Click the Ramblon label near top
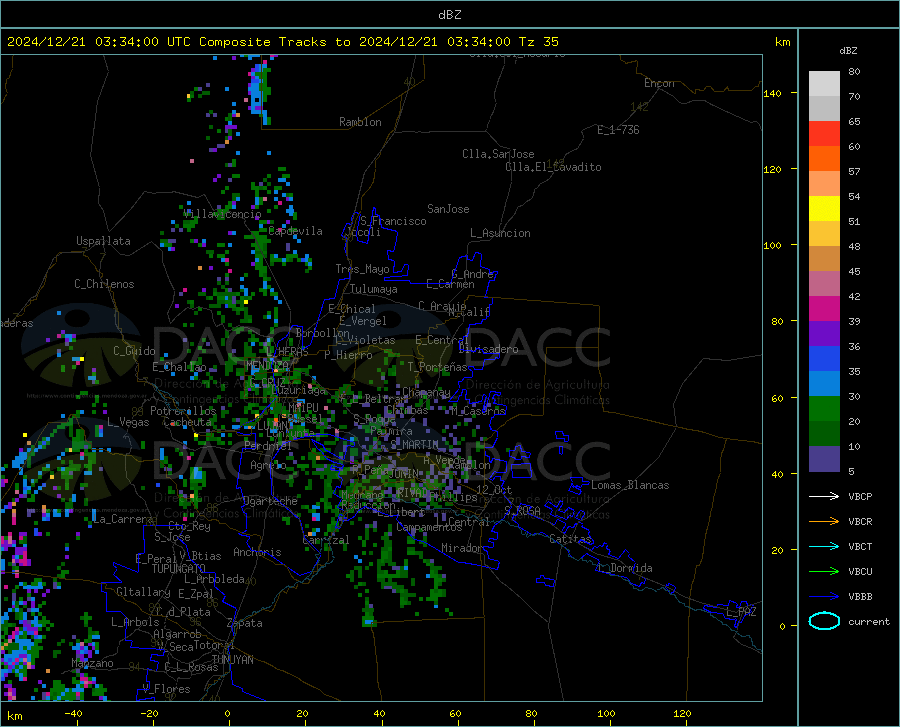Screen dimensions: 900x727 point(360,122)
